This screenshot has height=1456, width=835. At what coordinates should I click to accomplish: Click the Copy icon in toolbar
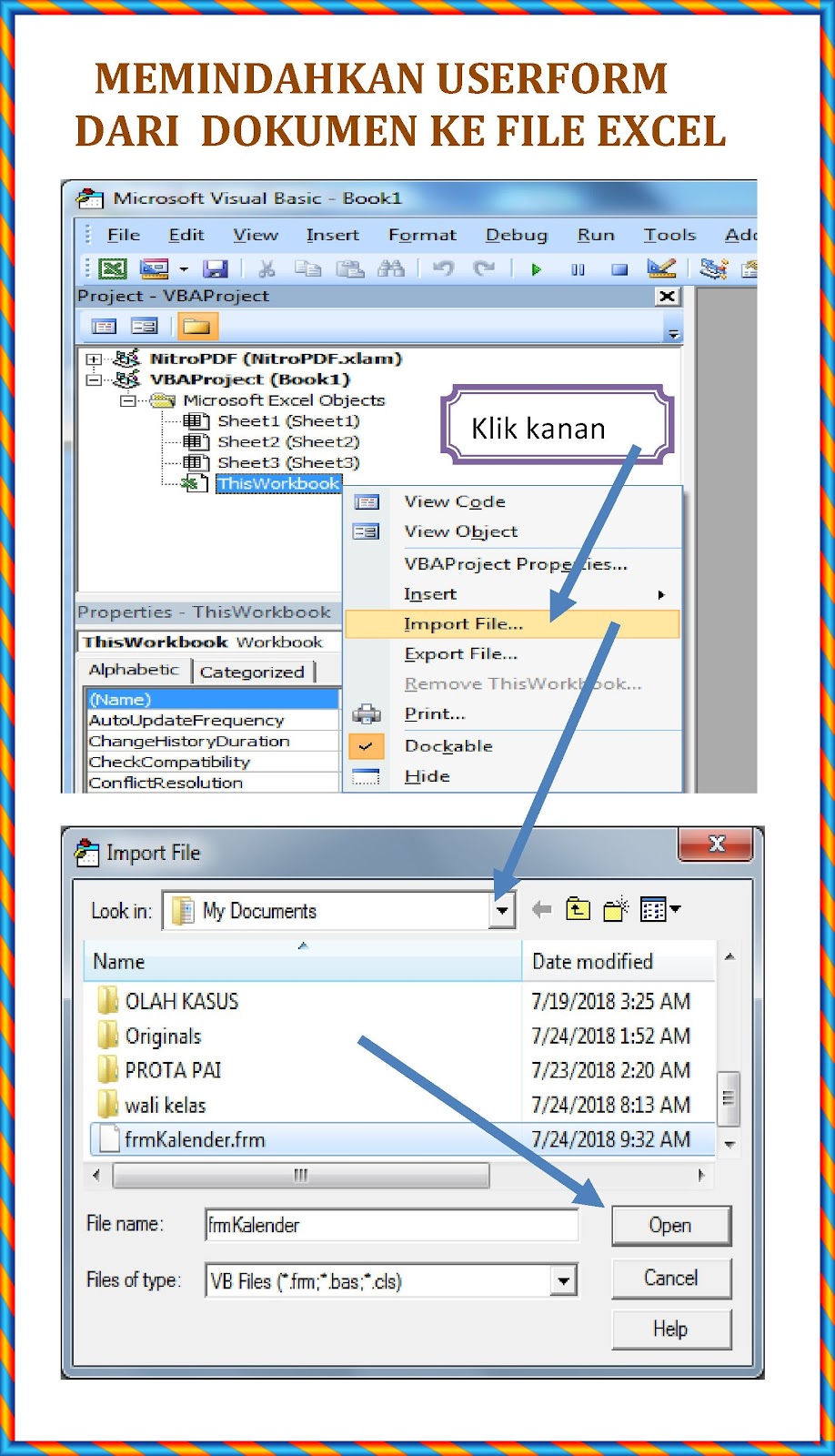tap(307, 268)
